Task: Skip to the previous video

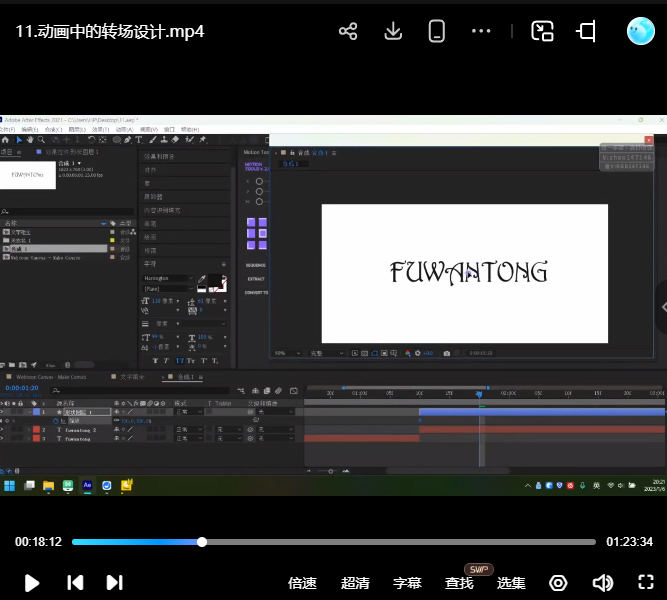Action: (x=75, y=582)
